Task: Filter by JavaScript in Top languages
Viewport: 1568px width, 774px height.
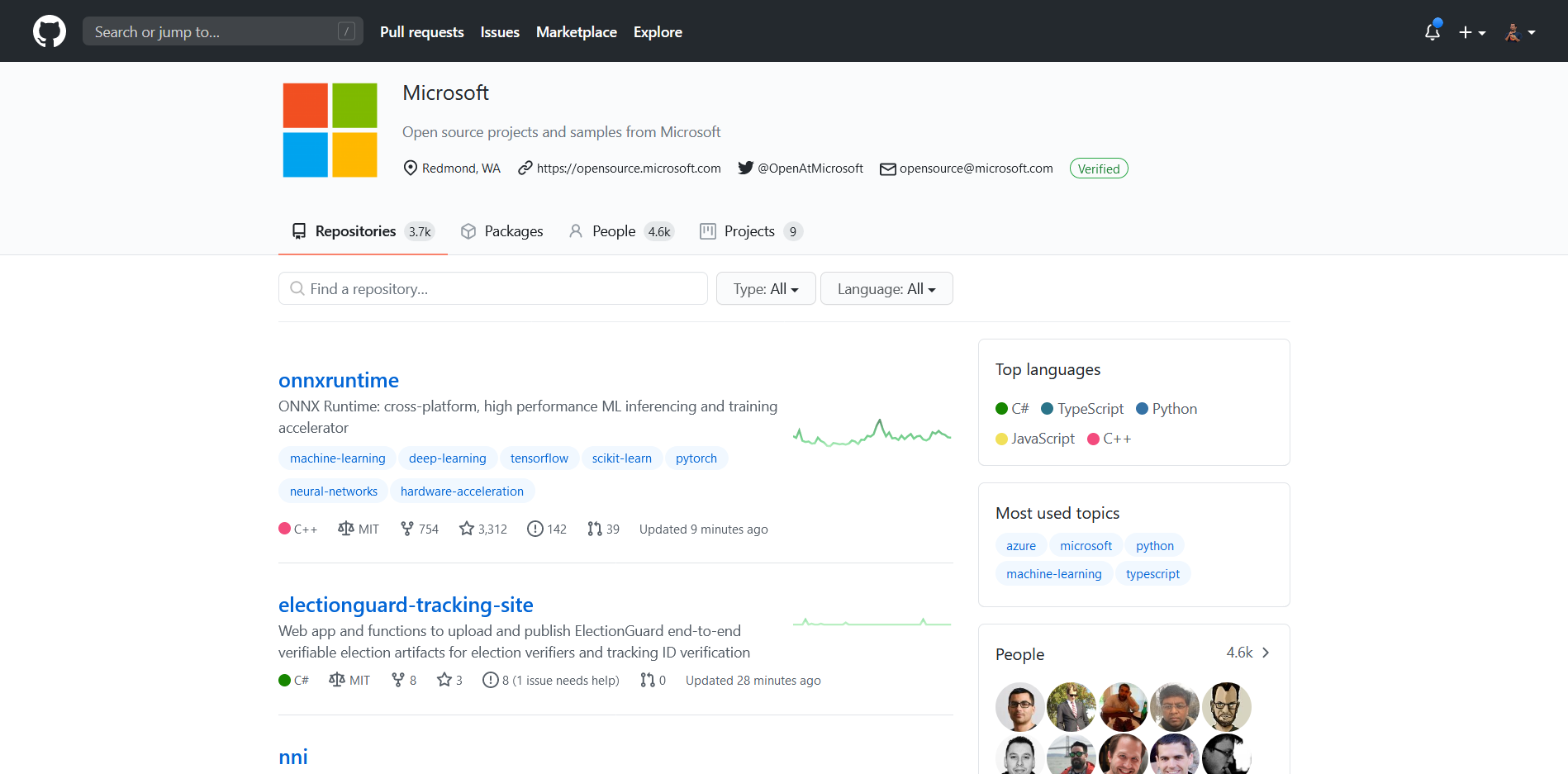Action: click(1035, 439)
